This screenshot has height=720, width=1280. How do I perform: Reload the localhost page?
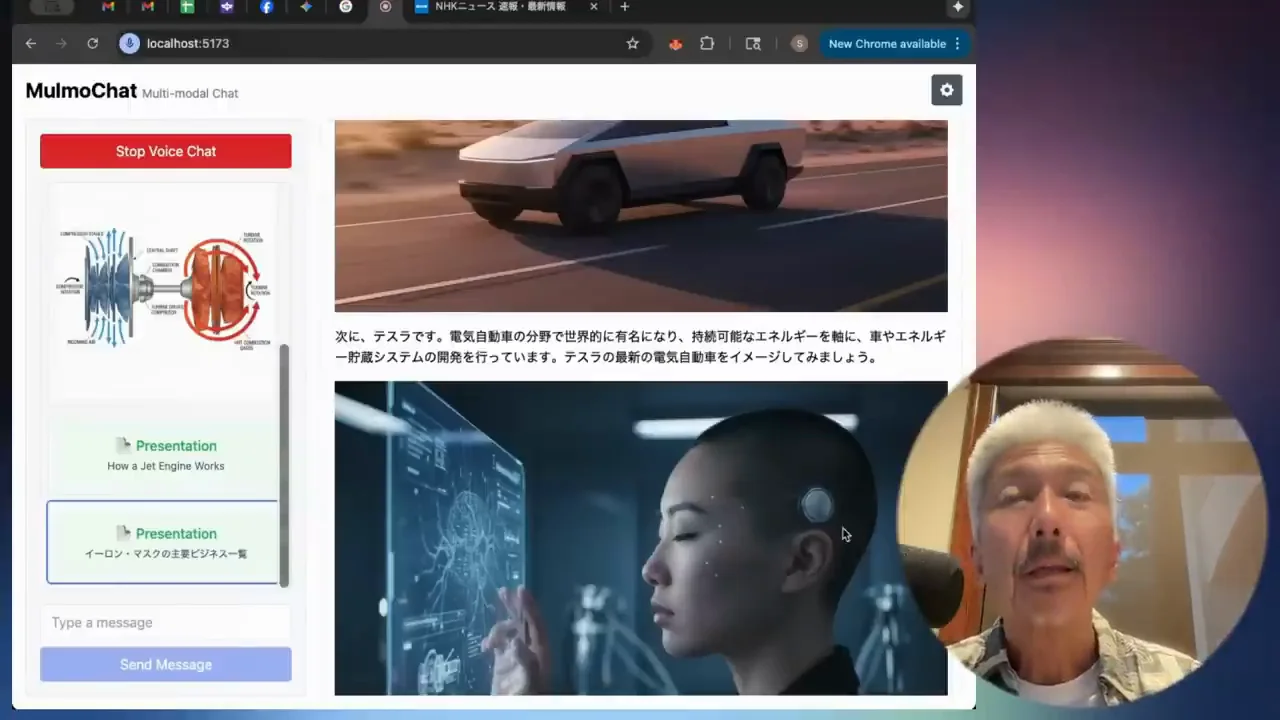(x=93, y=44)
